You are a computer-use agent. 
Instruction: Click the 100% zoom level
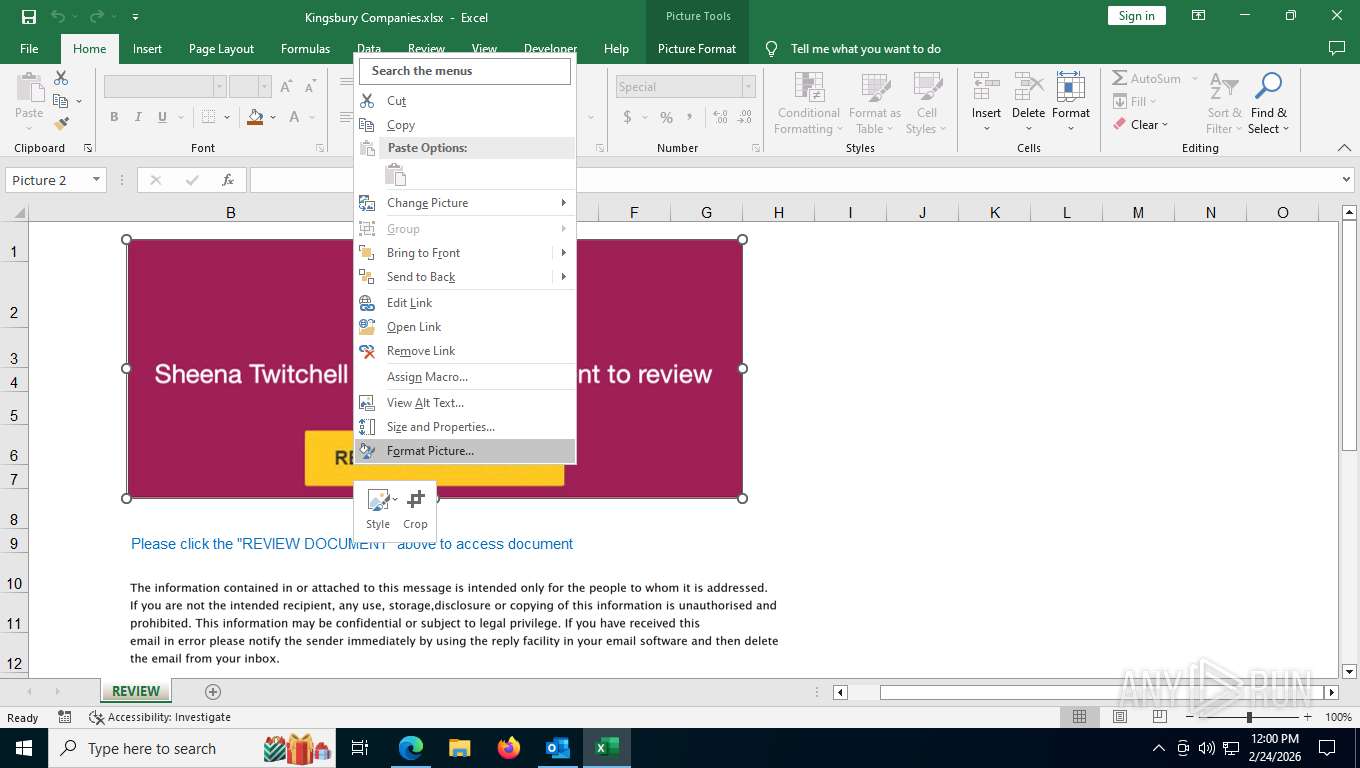(x=1338, y=717)
